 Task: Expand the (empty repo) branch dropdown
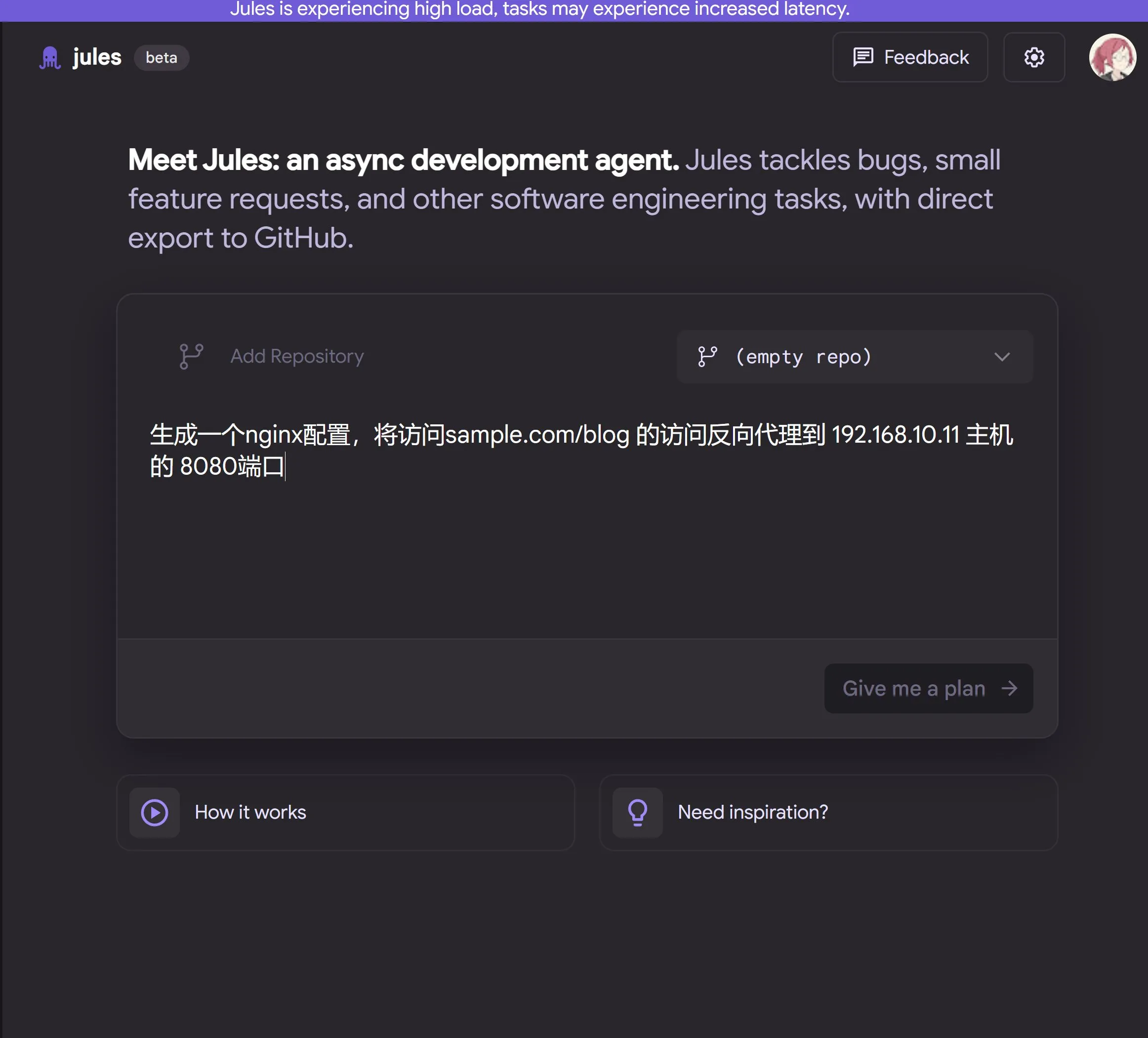854,356
